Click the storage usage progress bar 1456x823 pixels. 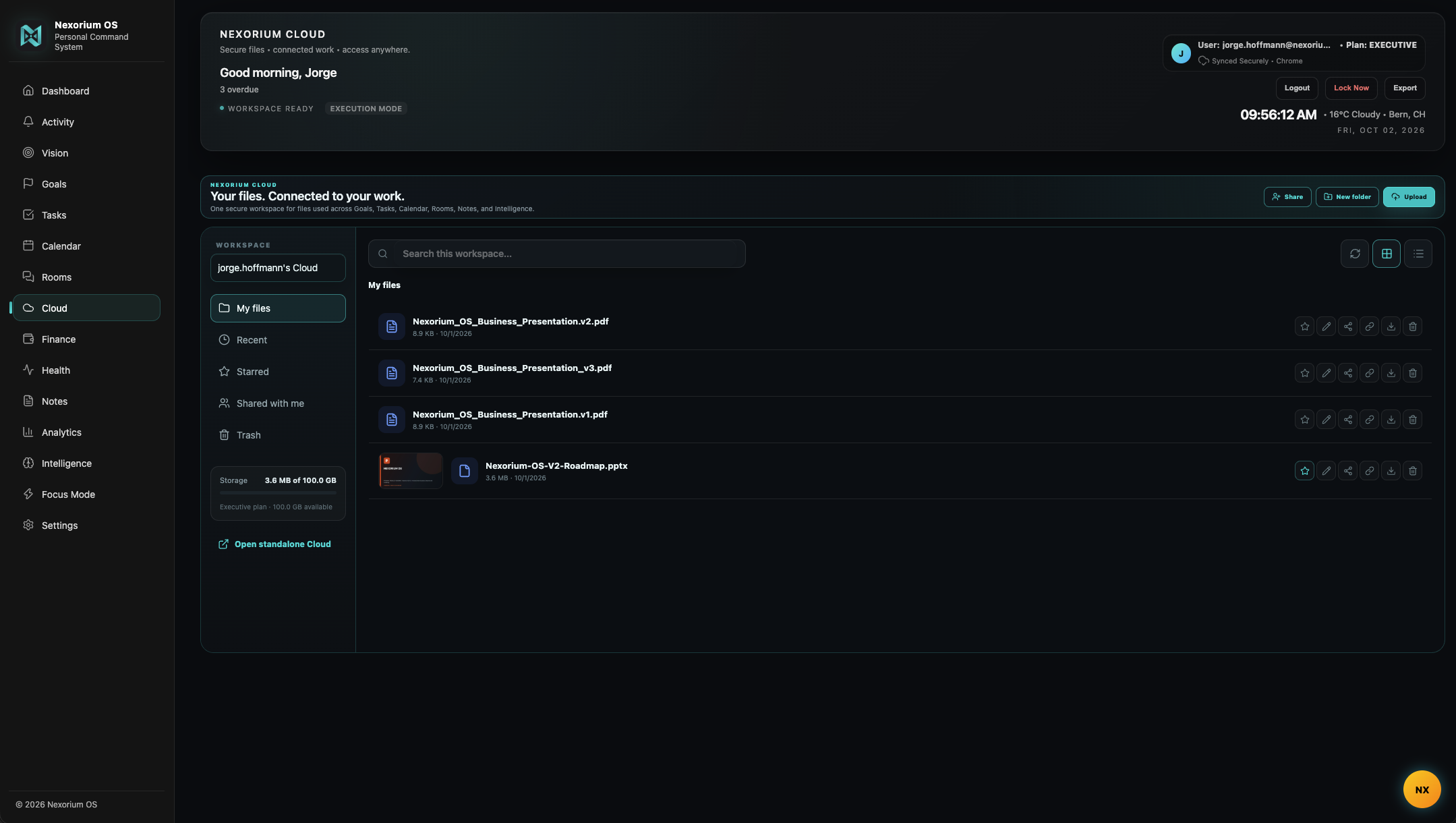[278, 493]
